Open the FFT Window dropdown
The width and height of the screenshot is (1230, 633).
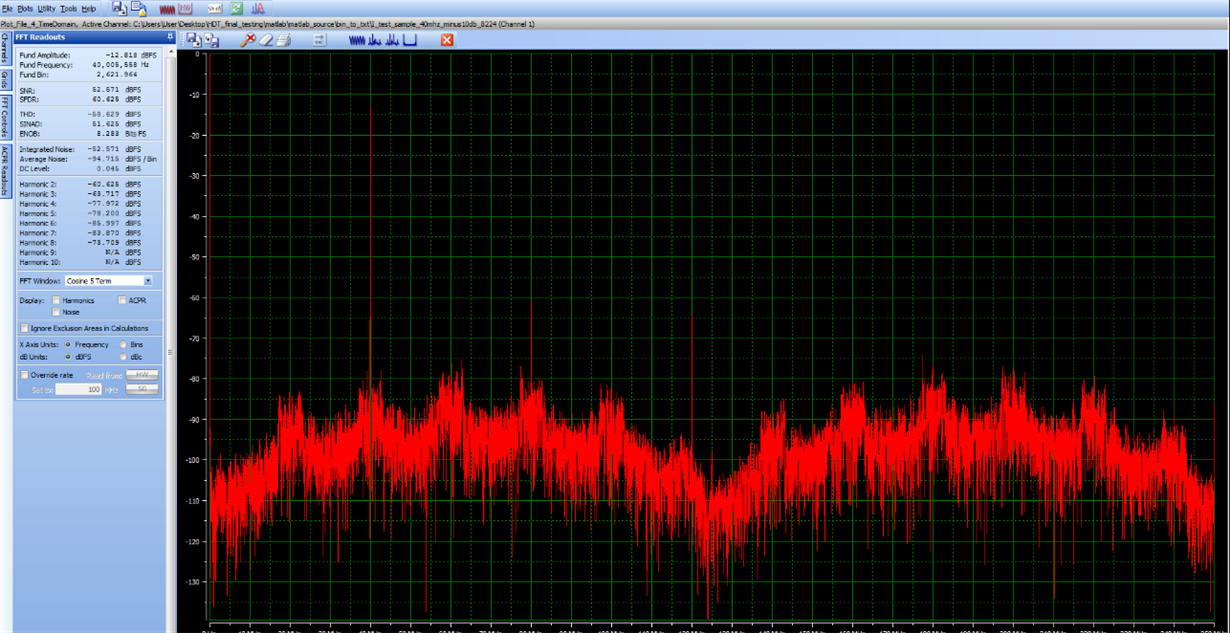point(148,281)
